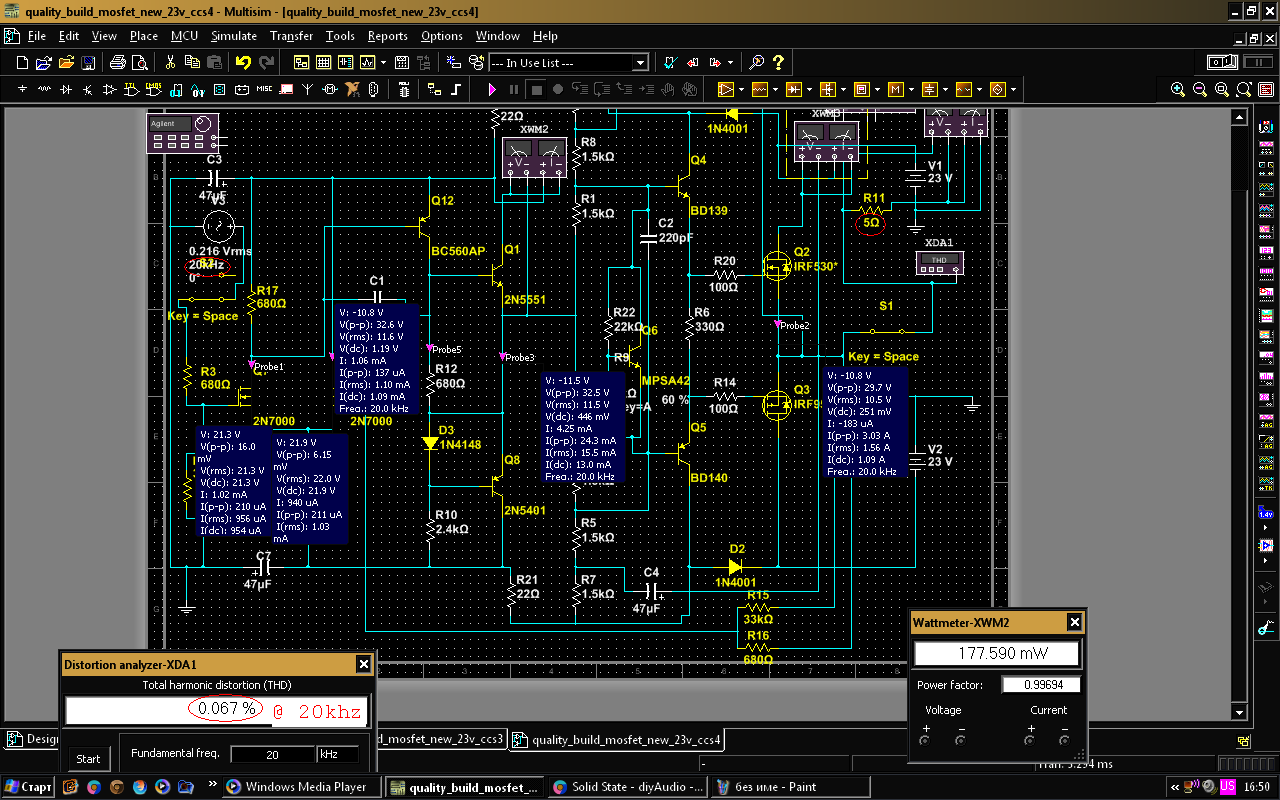
Task: Open the Place menu
Action: click(x=144, y=36)
